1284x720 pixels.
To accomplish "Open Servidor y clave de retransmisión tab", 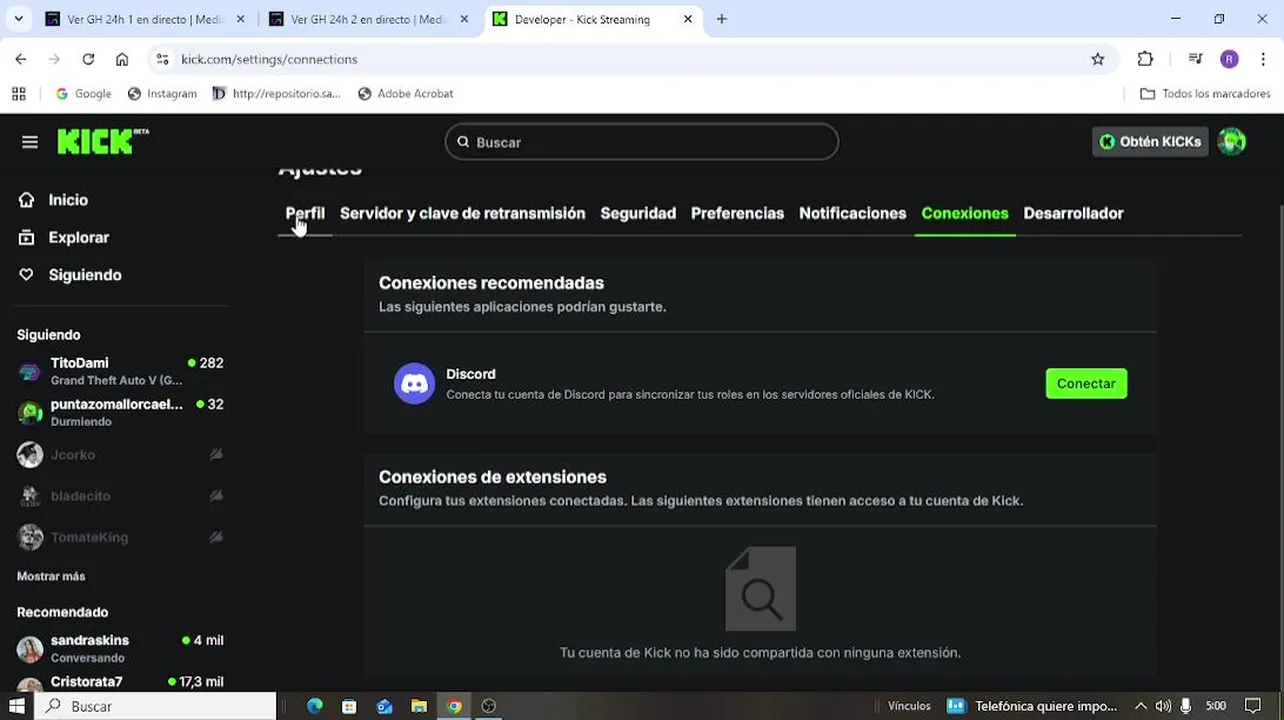I will [x=462, y=213].
